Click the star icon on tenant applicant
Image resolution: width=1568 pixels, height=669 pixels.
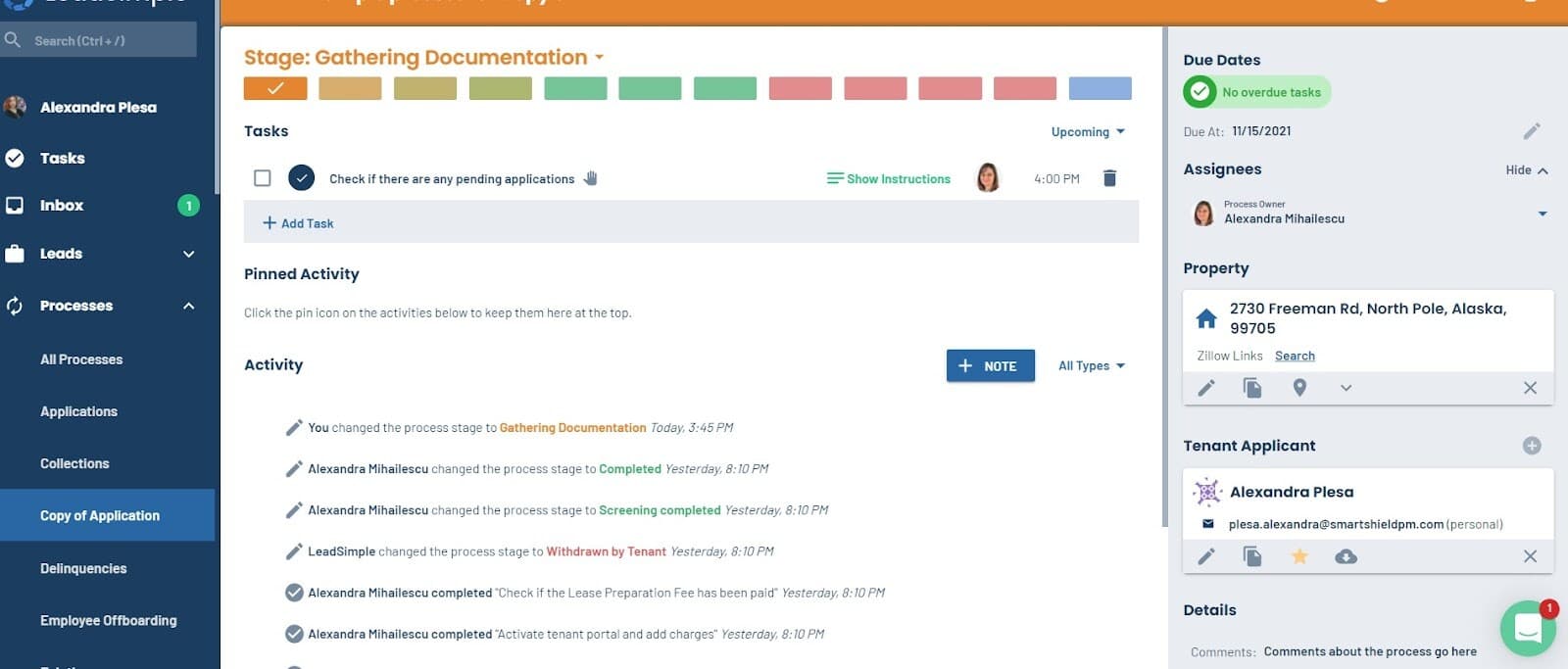coord(1299,556)
